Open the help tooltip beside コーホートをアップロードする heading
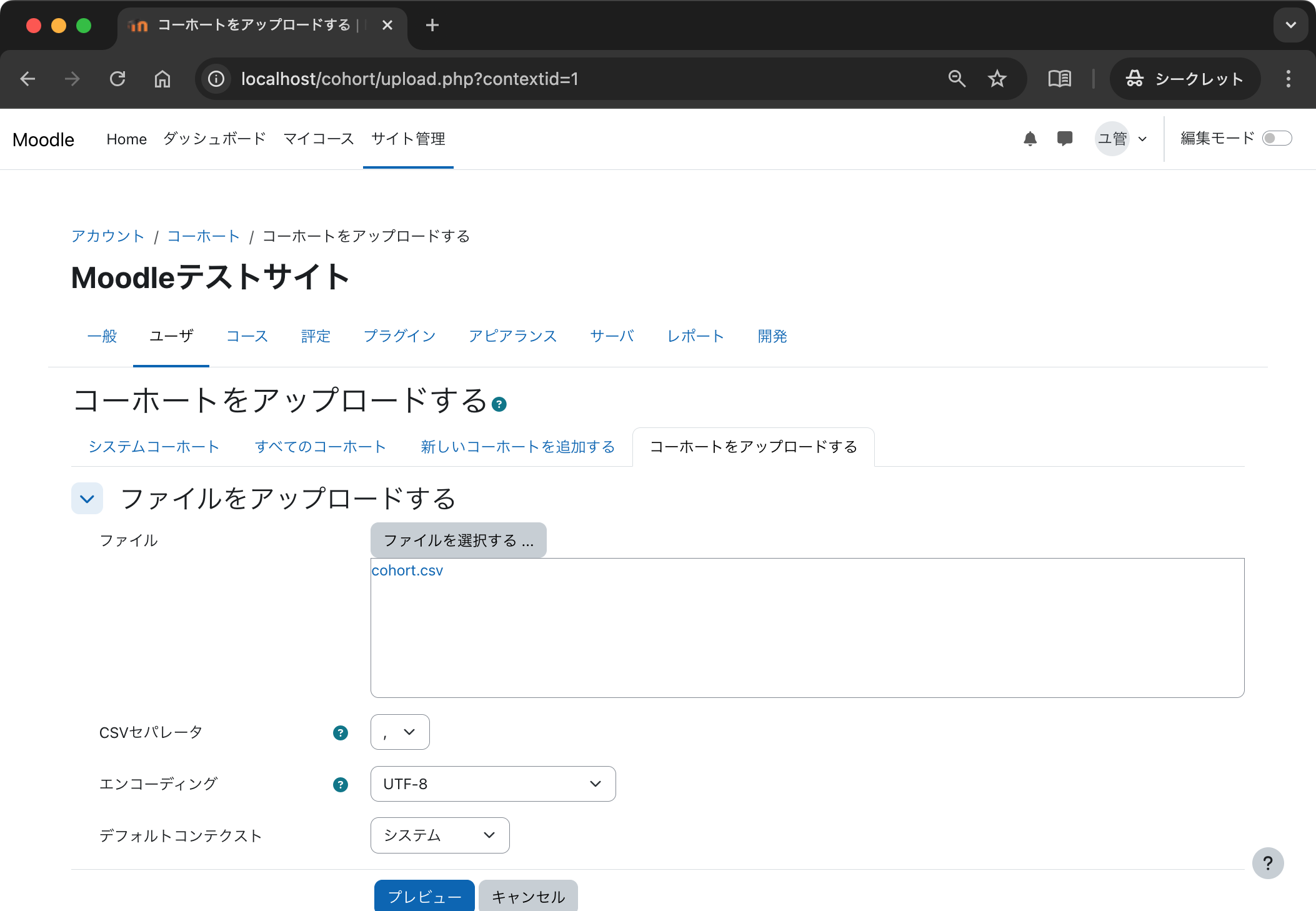Viewport: 1316px width, 911px height. pyautogui.click(x=499, y=404)
